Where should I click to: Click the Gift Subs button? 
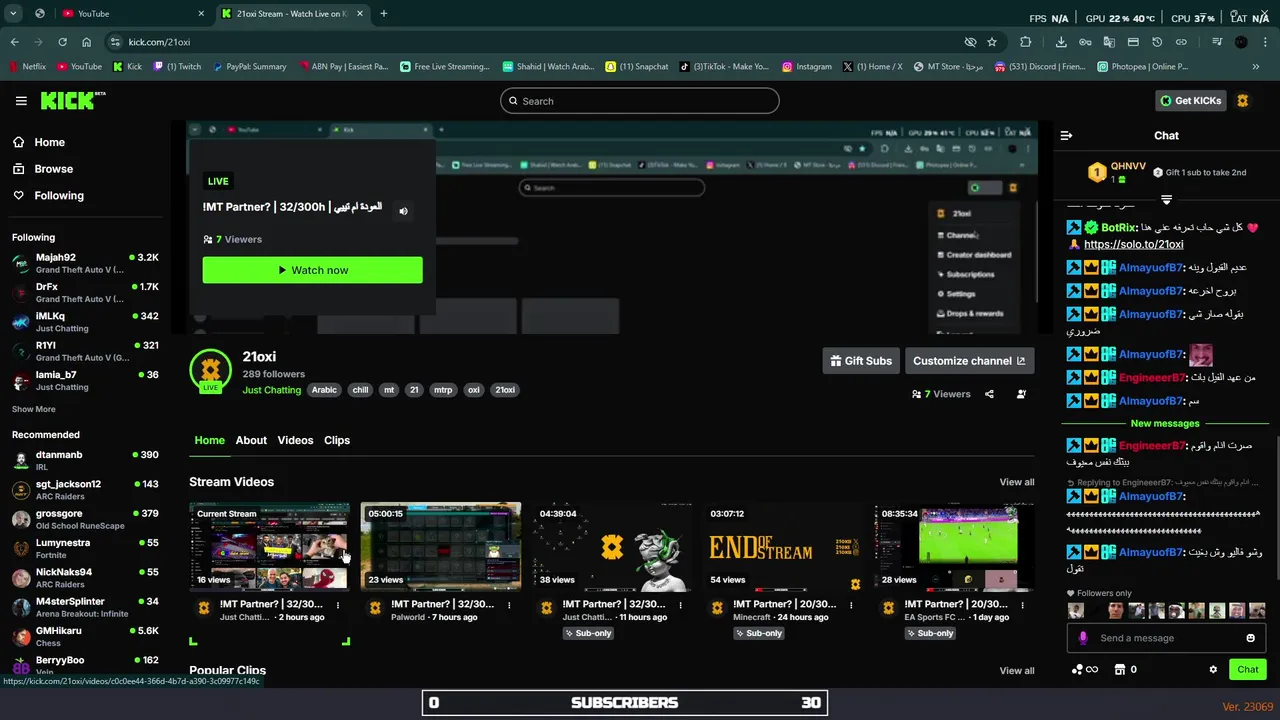[x=860, y=361]
